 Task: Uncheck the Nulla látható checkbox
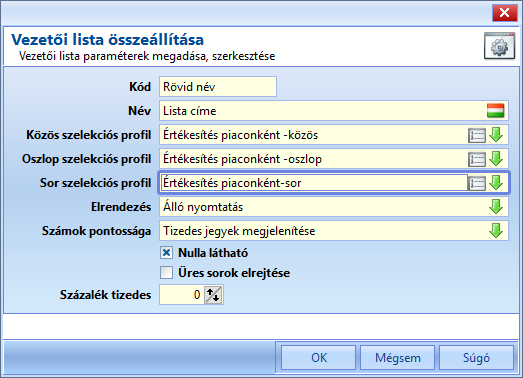pos(166,253)
